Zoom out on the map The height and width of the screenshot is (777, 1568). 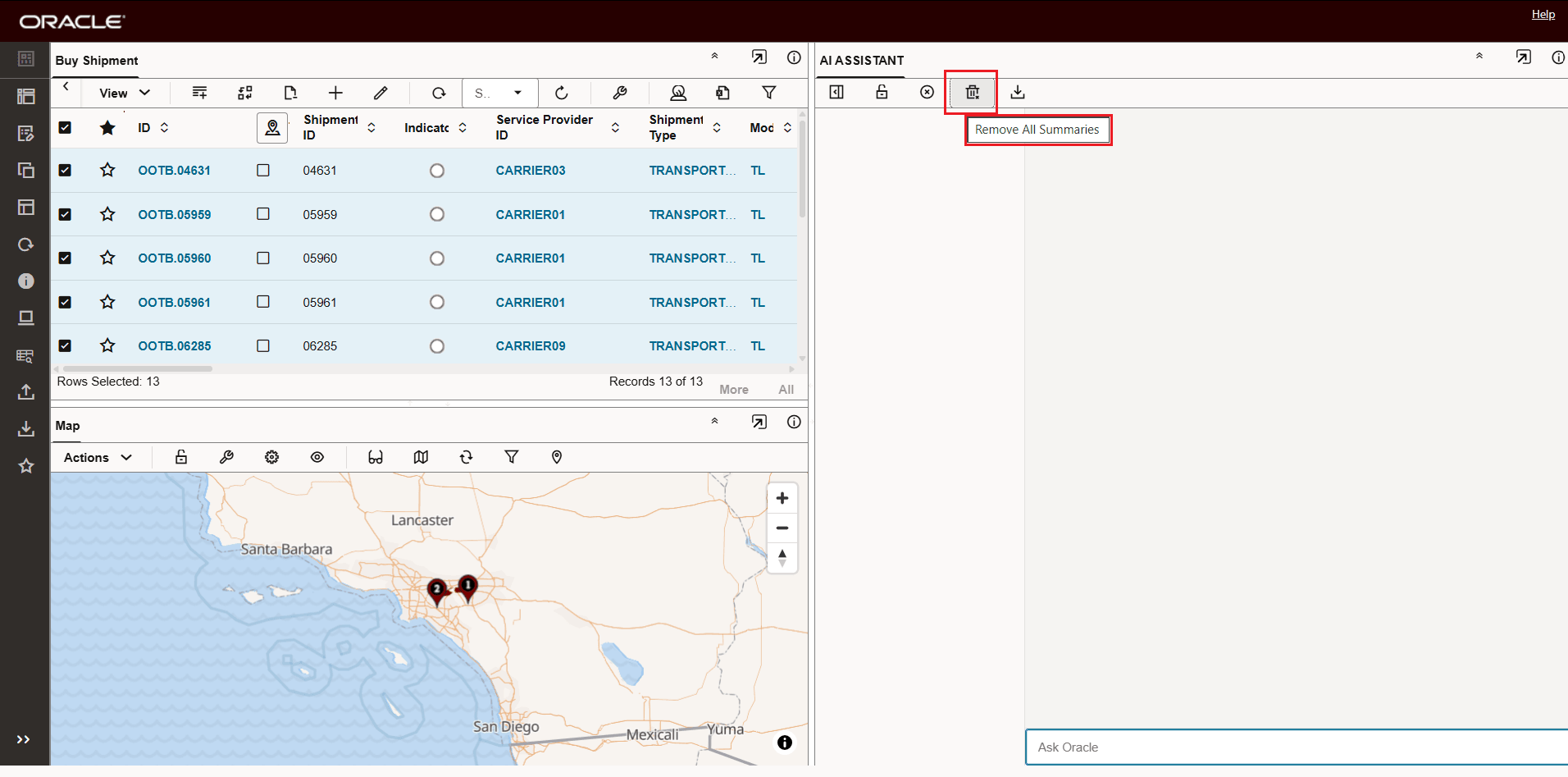(782, 528)
